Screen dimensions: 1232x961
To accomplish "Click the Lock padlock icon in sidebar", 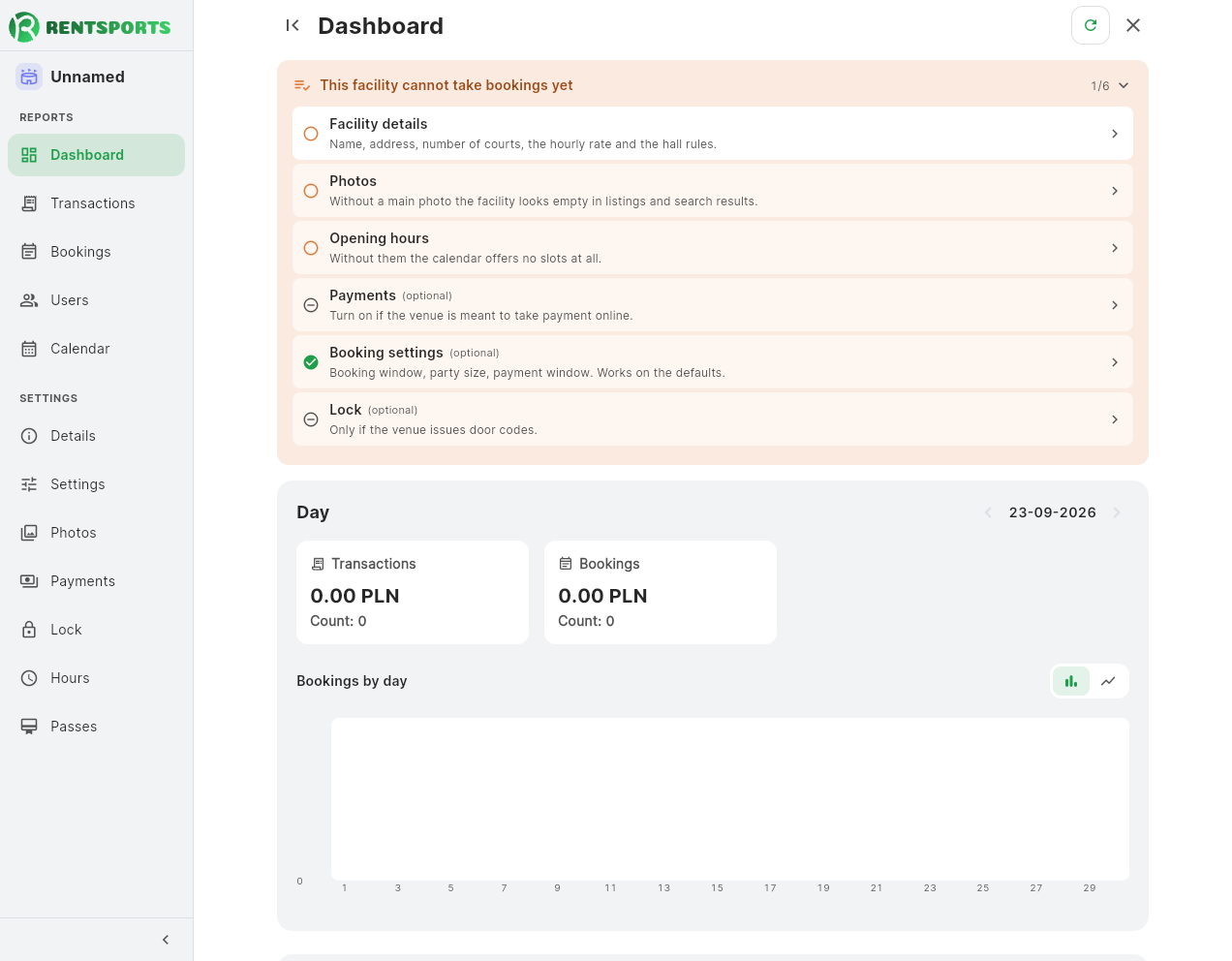I will click(x=29, y=630).
